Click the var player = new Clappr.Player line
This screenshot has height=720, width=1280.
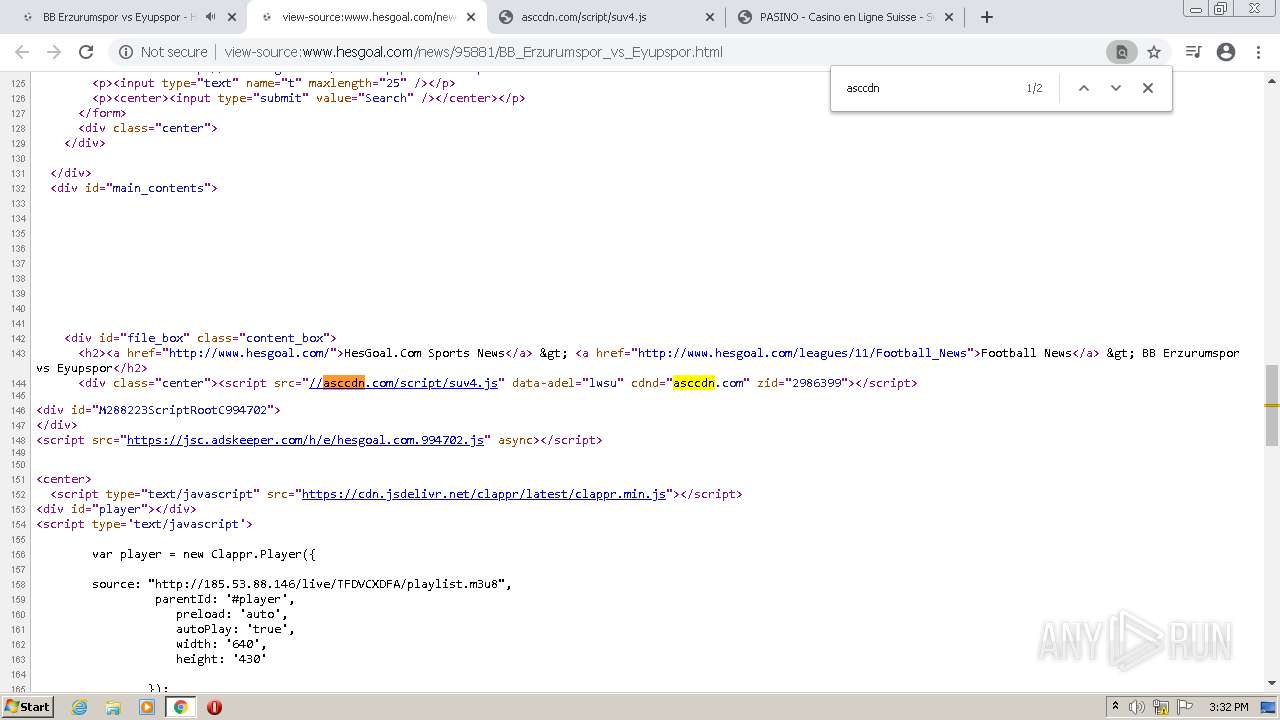click(x=204, y=554)
